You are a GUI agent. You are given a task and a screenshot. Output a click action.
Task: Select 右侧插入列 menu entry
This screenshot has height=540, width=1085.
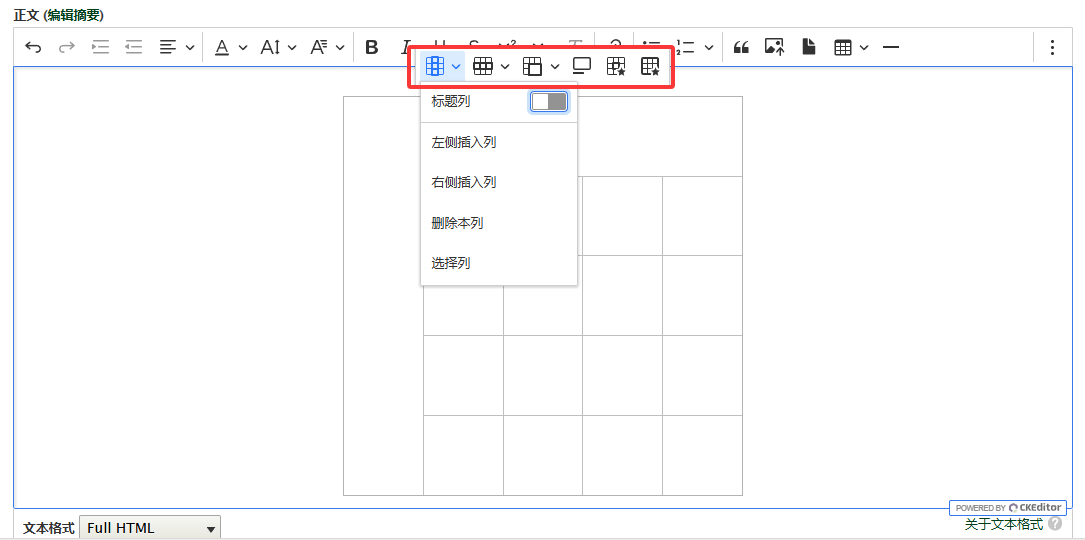pyautogui.click(x=464, y=182)
